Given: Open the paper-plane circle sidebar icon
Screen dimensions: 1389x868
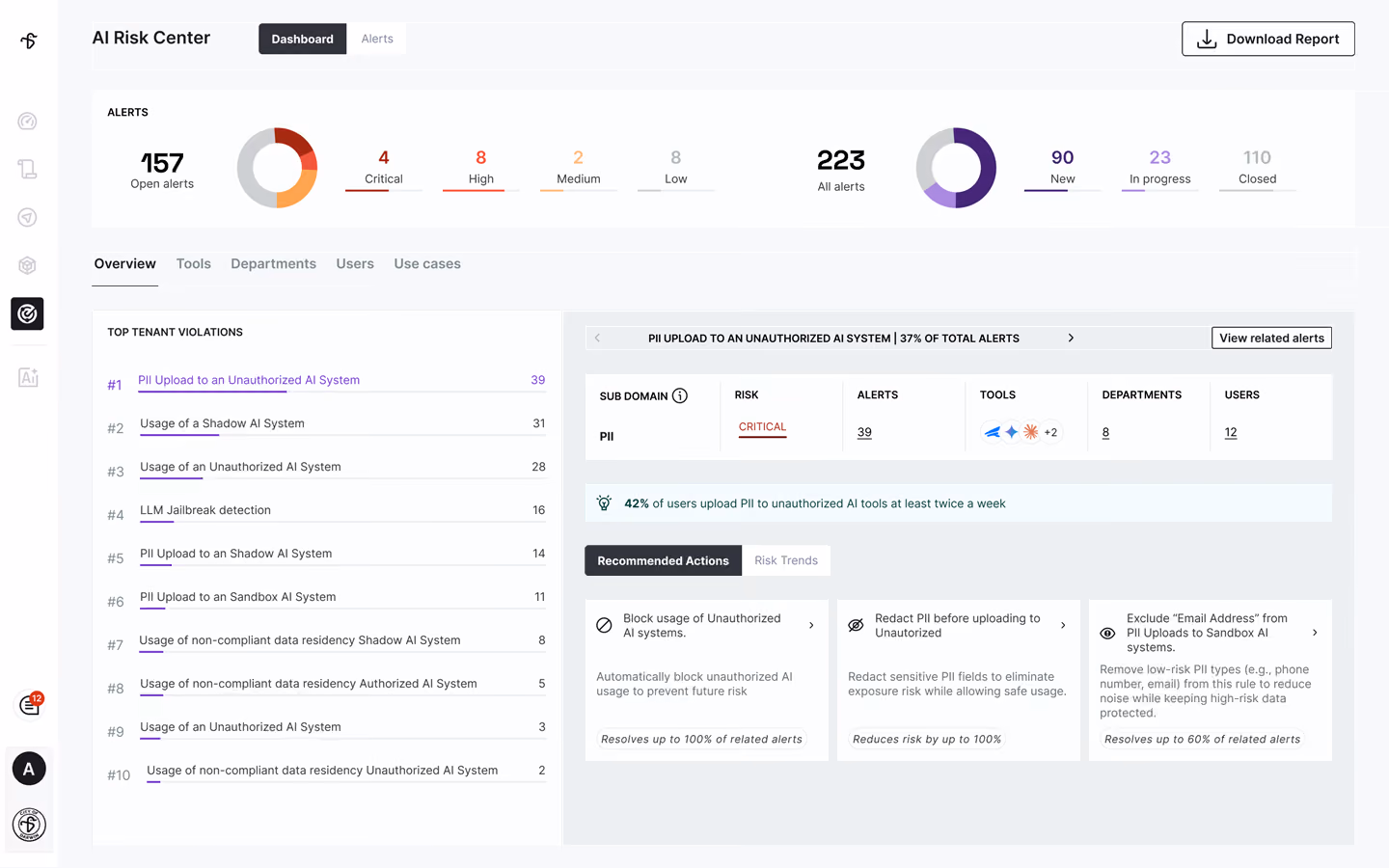Looking at the screenshot, I should pos(27,218).
